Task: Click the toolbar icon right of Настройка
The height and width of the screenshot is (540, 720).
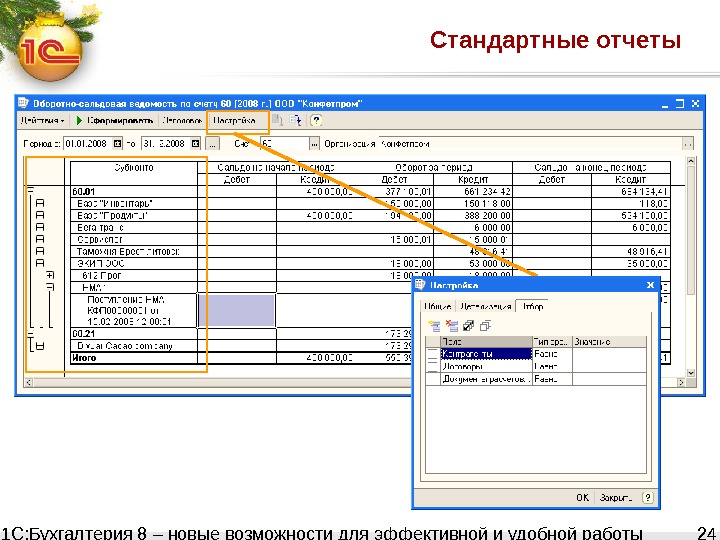Action: (277, 120)
